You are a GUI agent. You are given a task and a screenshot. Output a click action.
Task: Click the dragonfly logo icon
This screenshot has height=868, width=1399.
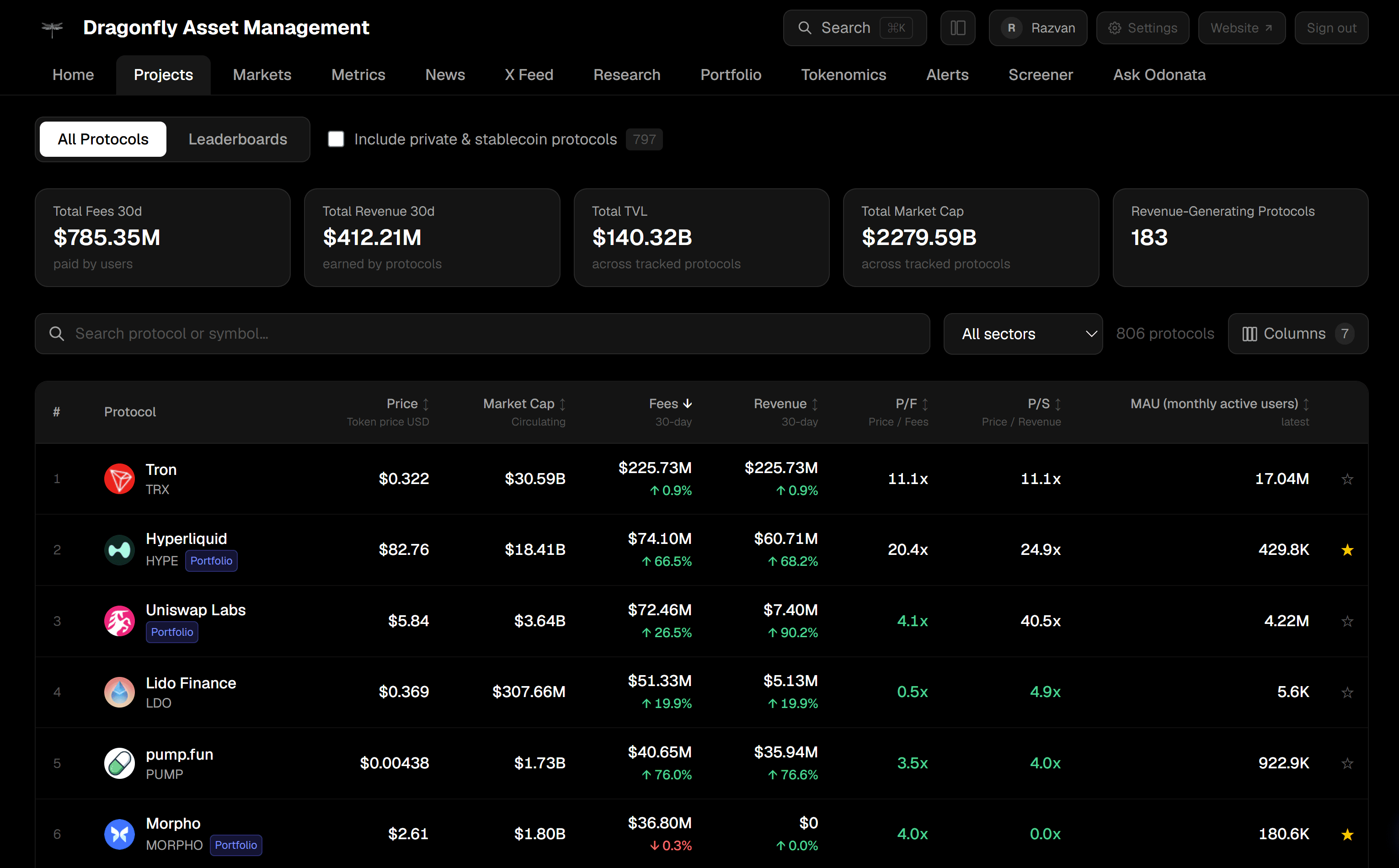tap(52, 28)
